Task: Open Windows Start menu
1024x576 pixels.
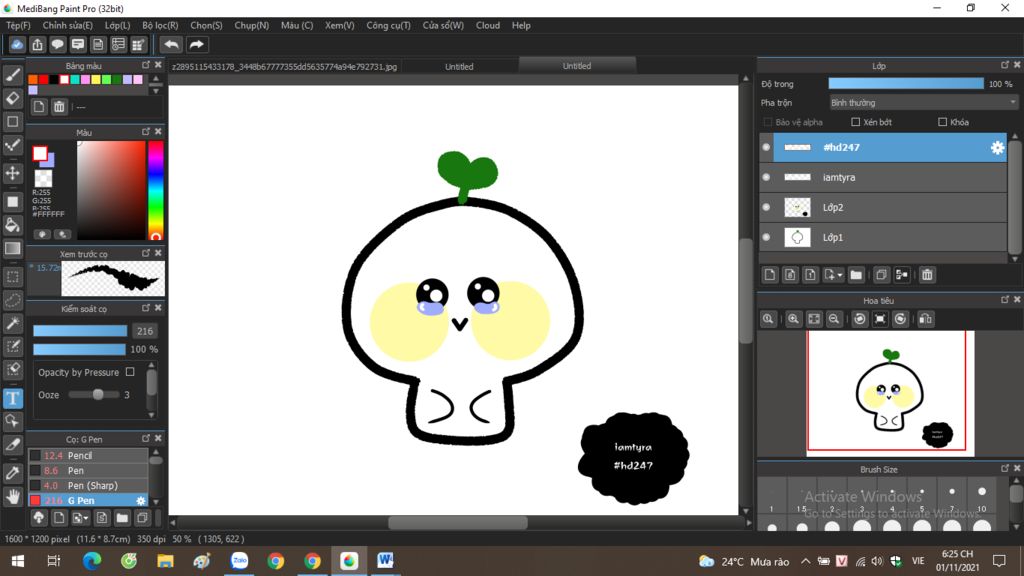Action: click(18, 561)
